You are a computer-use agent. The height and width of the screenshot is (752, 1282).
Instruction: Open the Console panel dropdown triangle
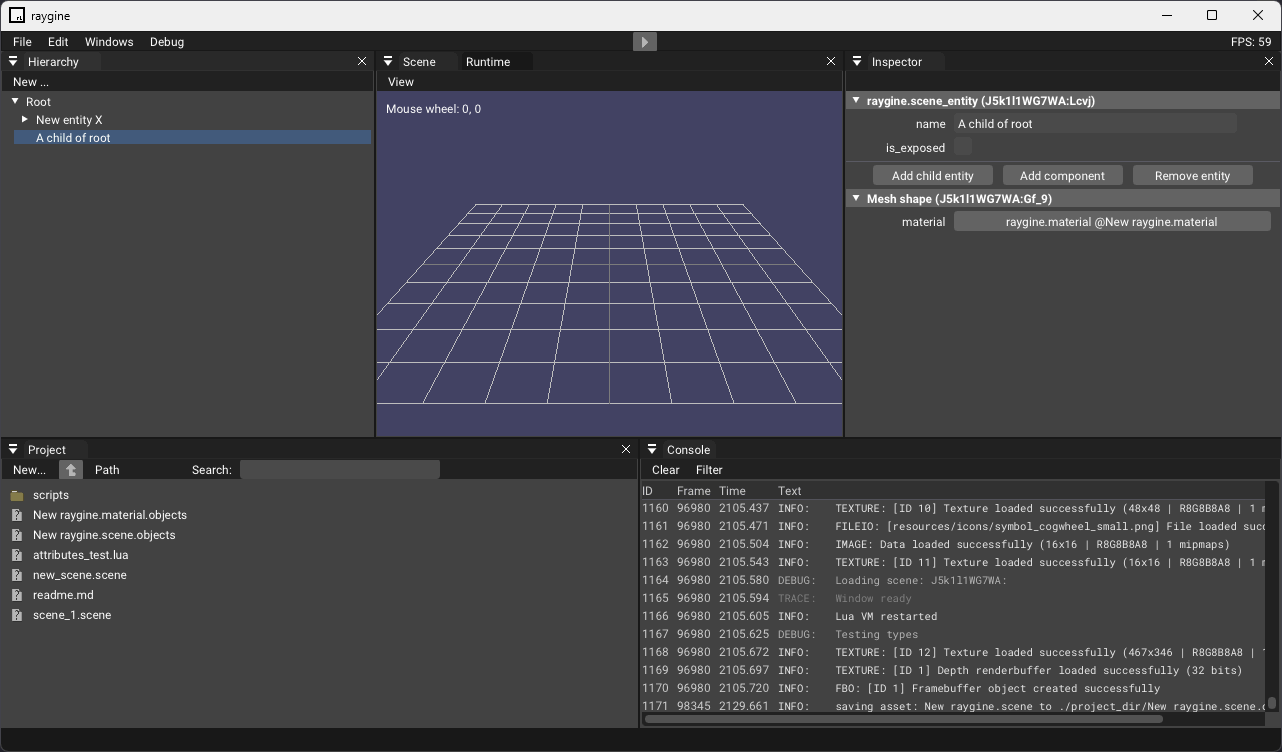tap(652, 450)
